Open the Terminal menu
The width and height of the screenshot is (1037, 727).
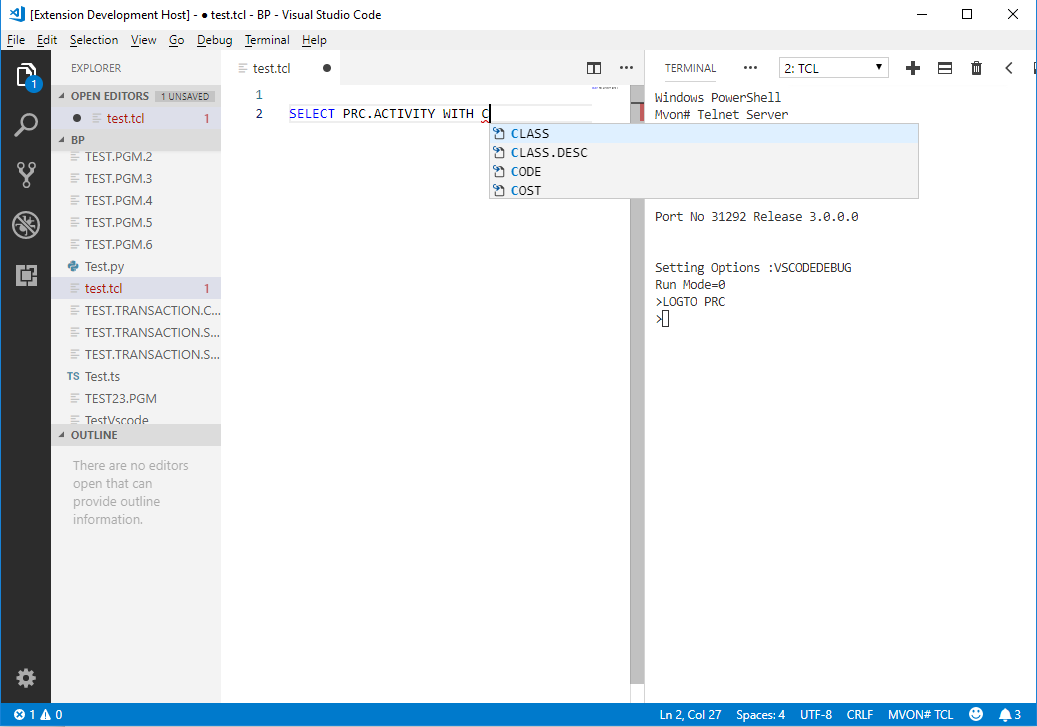pyautogui.click(x=267, y=40)
